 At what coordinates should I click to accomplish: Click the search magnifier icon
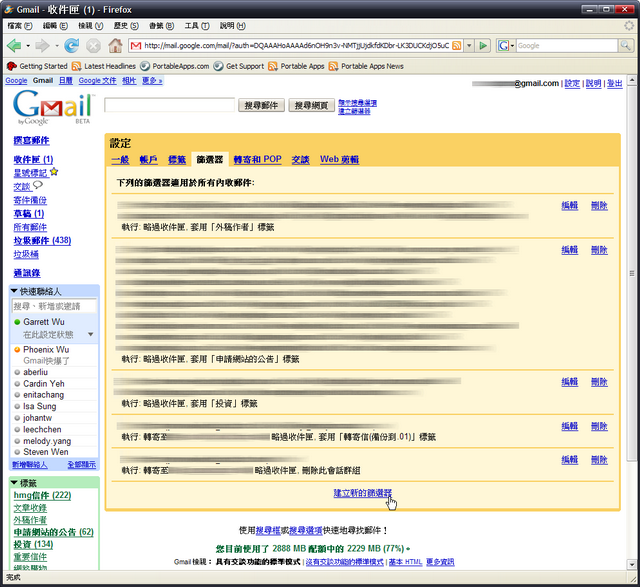(625, 45)
